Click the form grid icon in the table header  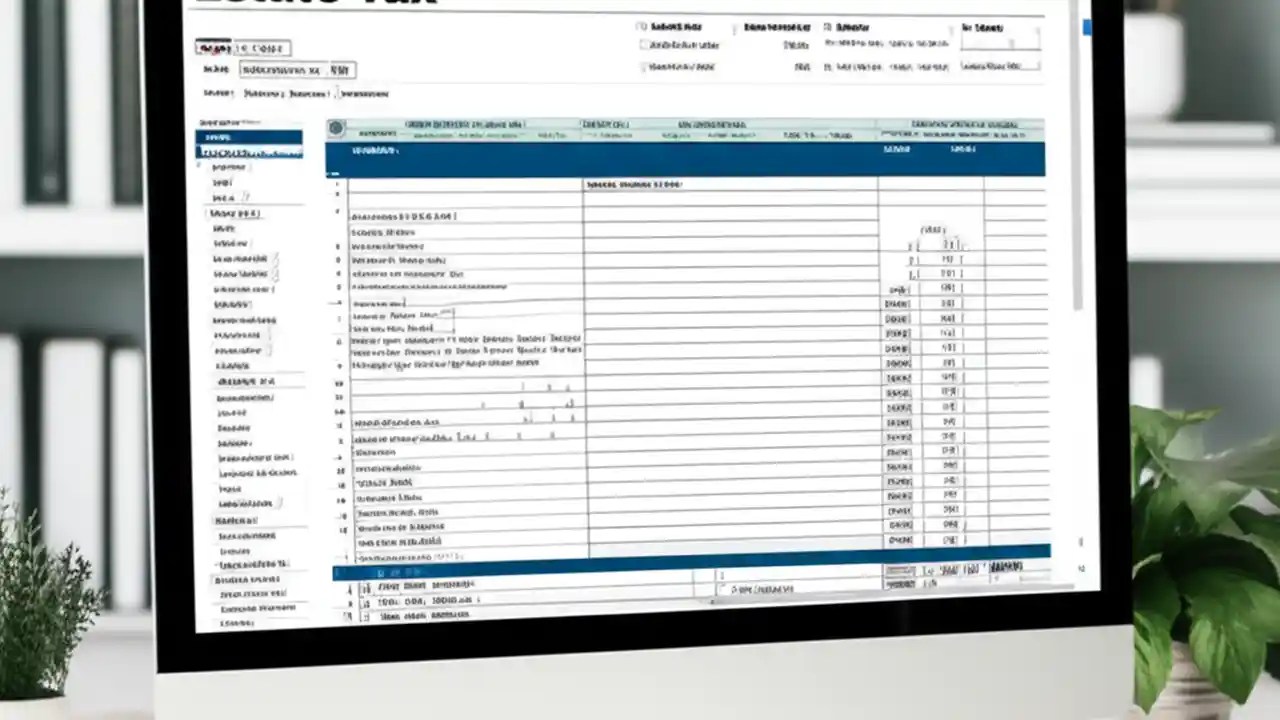336,127
